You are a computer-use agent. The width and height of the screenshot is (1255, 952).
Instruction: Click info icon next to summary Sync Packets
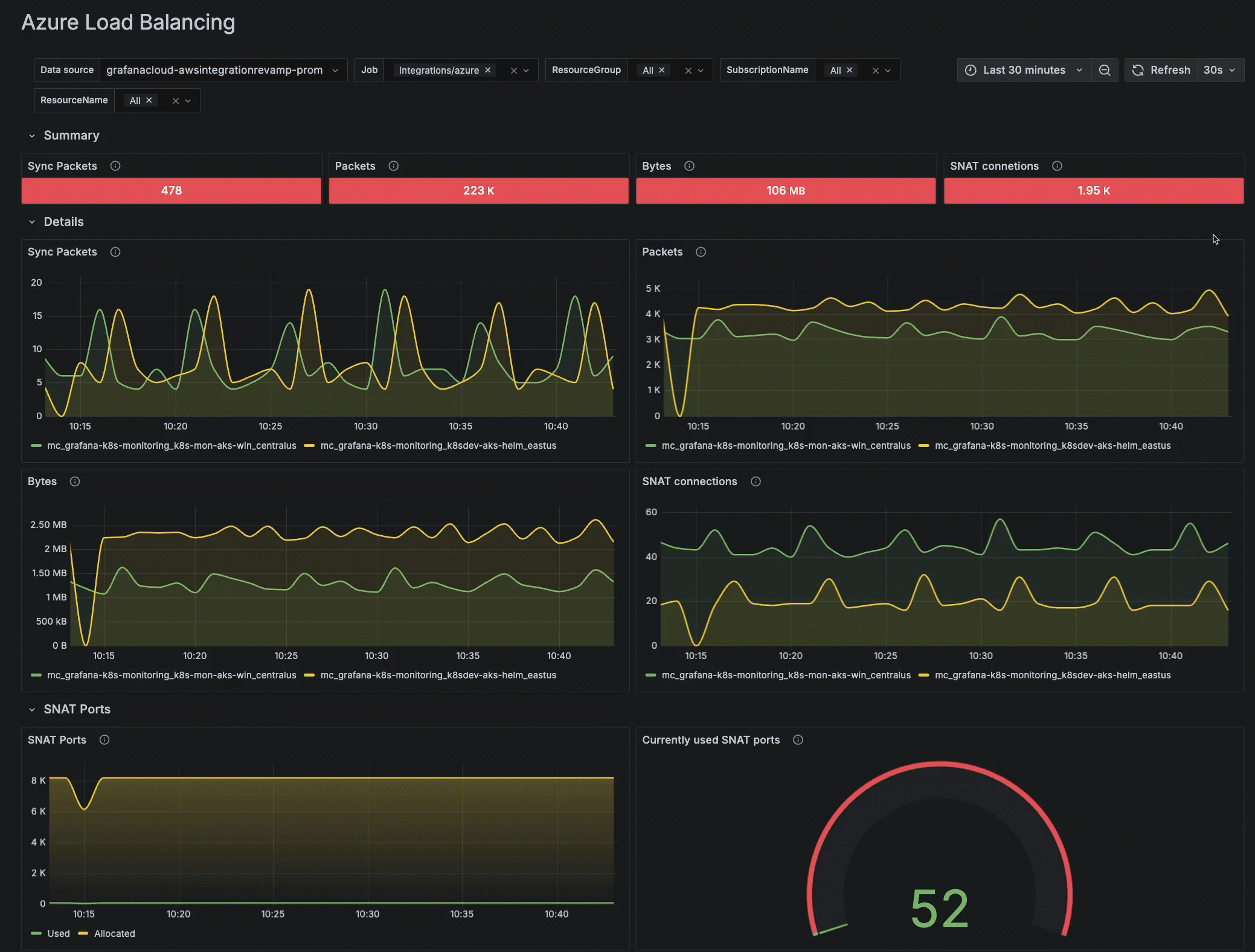tap(115, 166)
